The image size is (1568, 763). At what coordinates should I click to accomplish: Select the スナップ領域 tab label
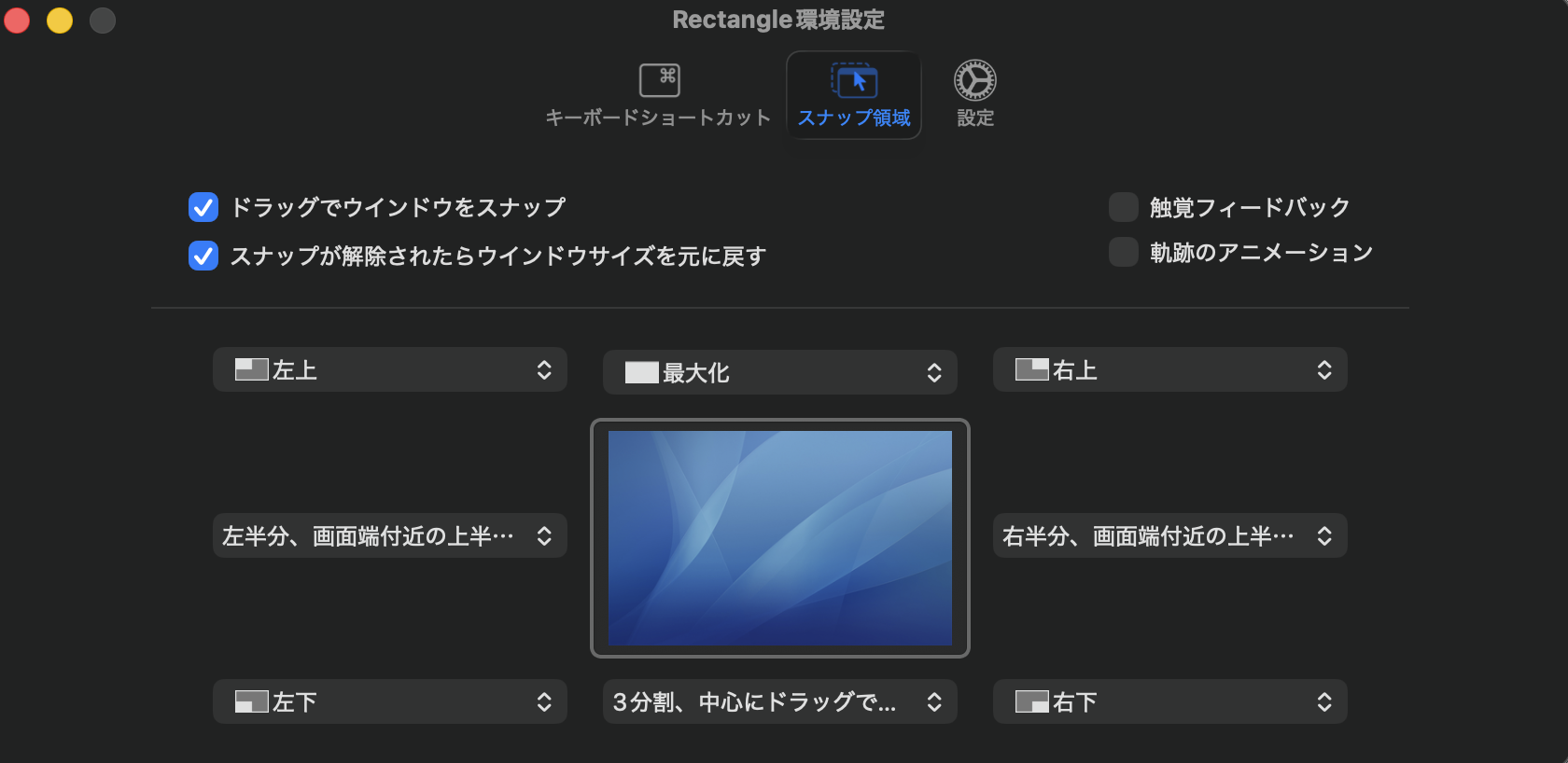(x=854, y=118)
